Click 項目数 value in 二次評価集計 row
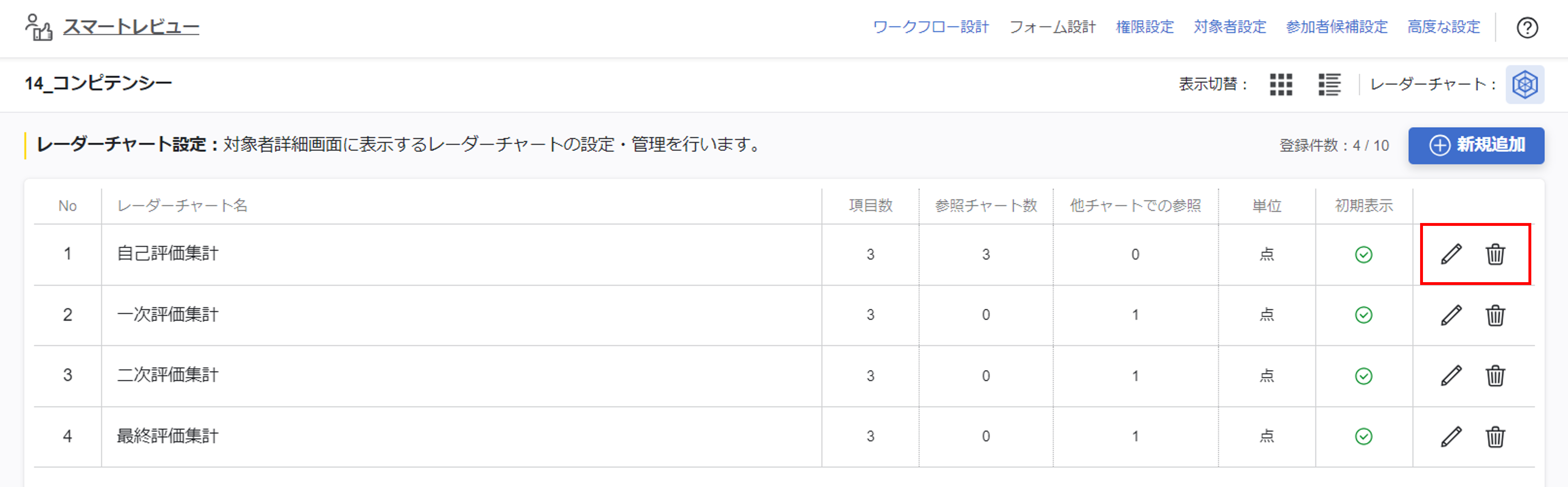1568x487 pixels. tap(871, 376)
